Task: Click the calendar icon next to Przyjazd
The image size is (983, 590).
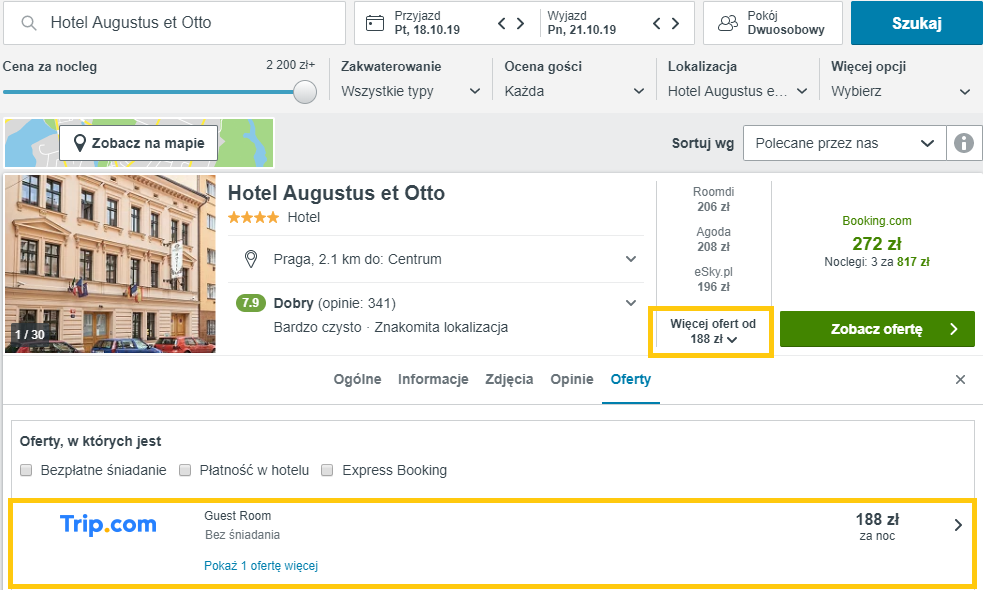Action: point(375,22)
